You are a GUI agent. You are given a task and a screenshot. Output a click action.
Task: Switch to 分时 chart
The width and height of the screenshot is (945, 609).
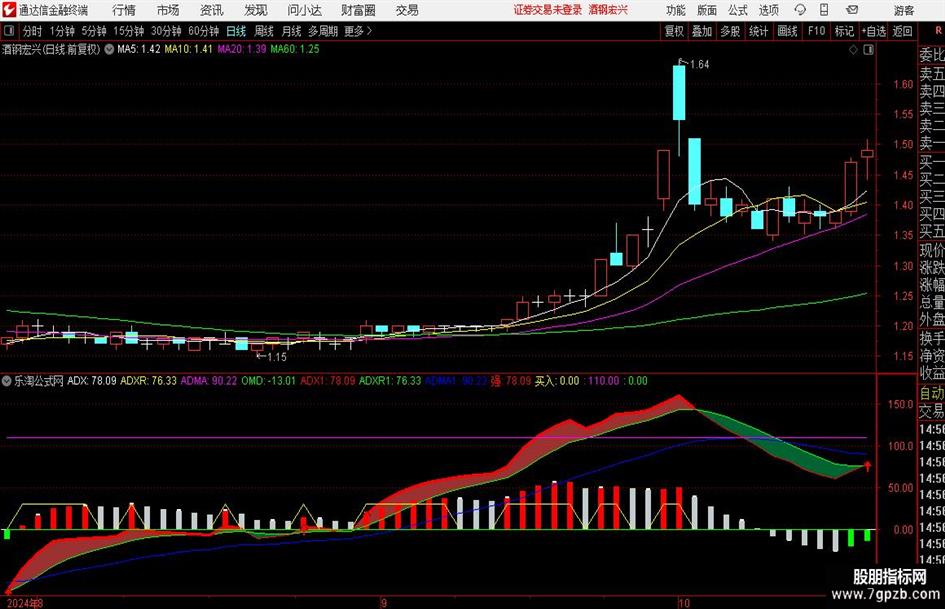point(32,31)
